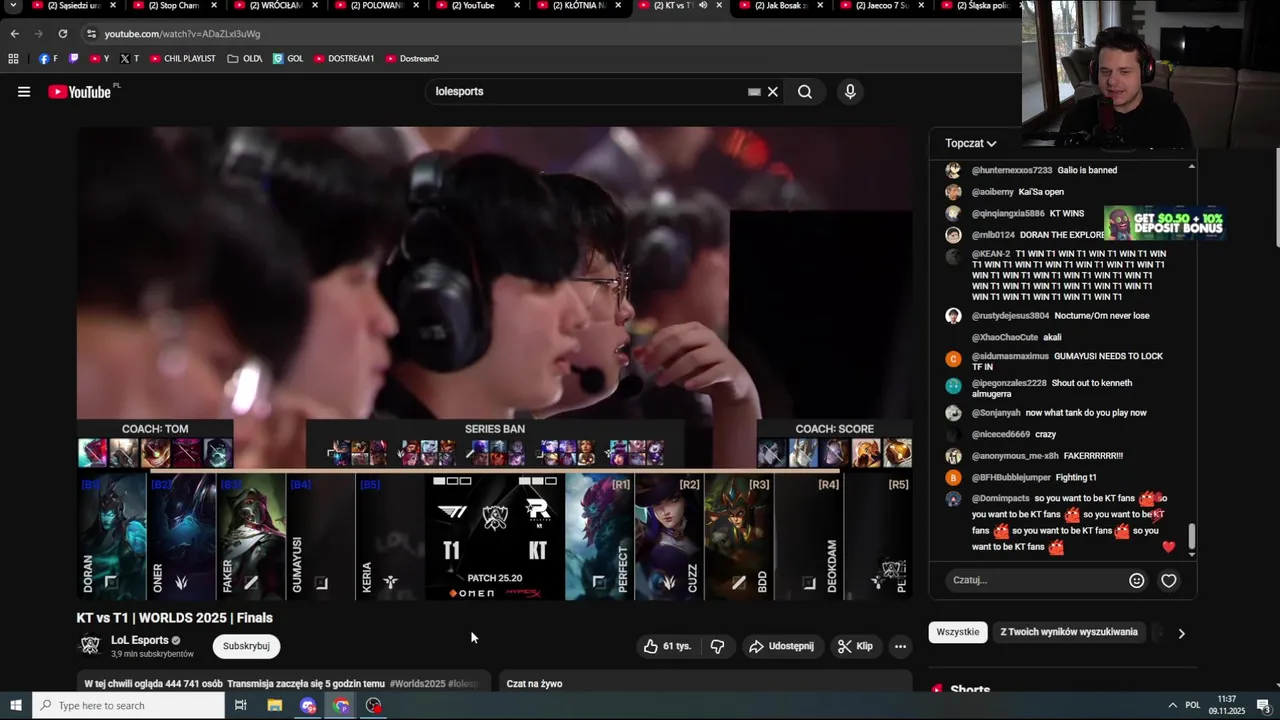Open the on-screen keyboard in search box
Screen dimensions: 1280x720
click(x=754, y=92)
